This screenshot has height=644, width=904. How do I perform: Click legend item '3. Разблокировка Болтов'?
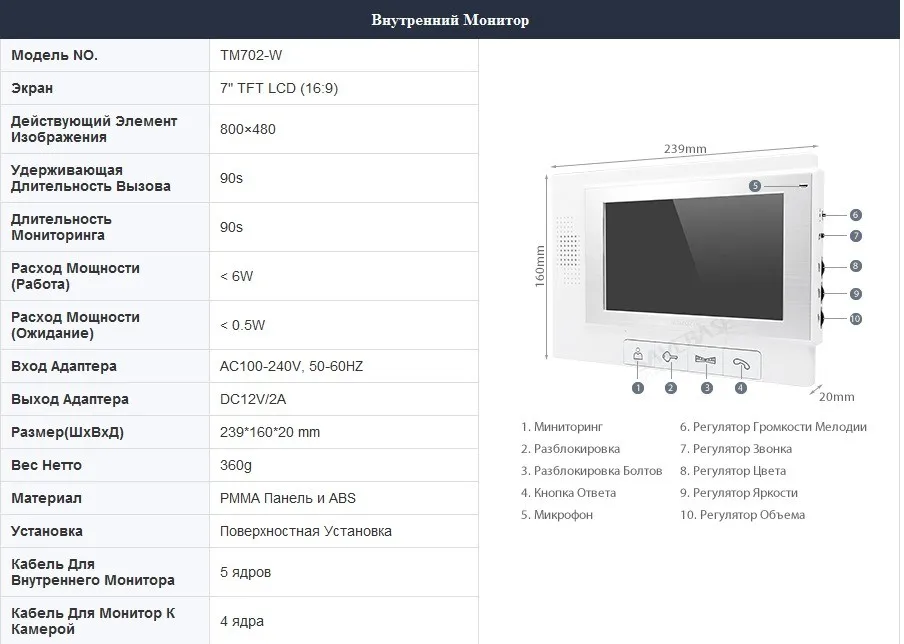[592, 470]
